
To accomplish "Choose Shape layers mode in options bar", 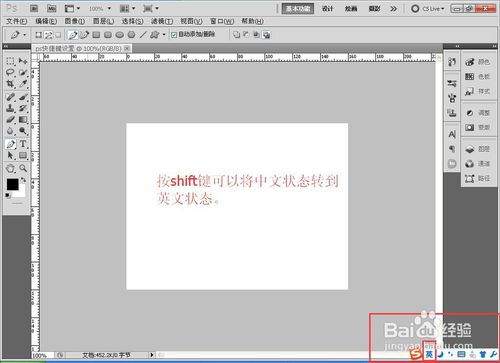I will click(39, 35).
